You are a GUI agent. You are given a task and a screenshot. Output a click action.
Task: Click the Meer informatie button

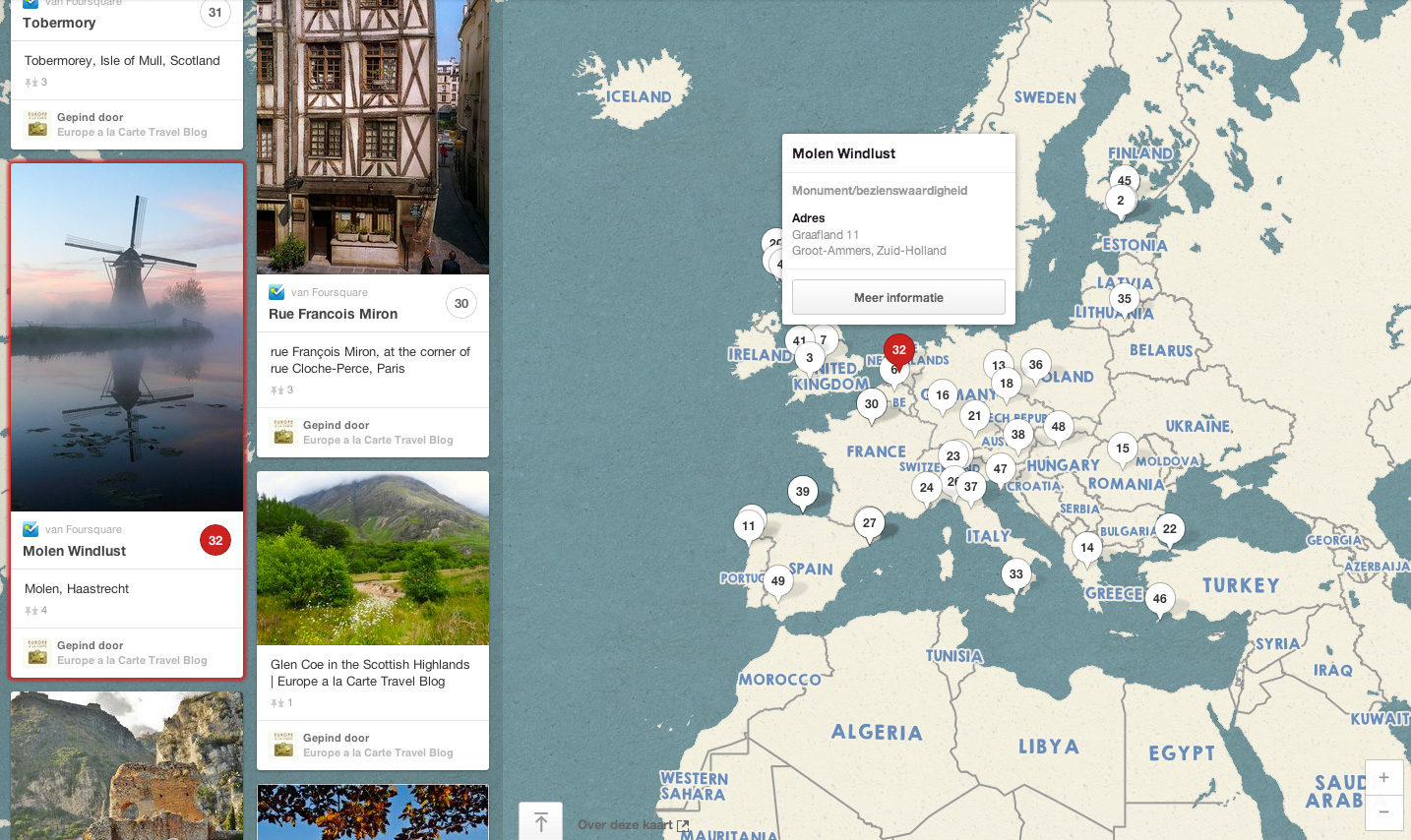[x=898, y=297]
